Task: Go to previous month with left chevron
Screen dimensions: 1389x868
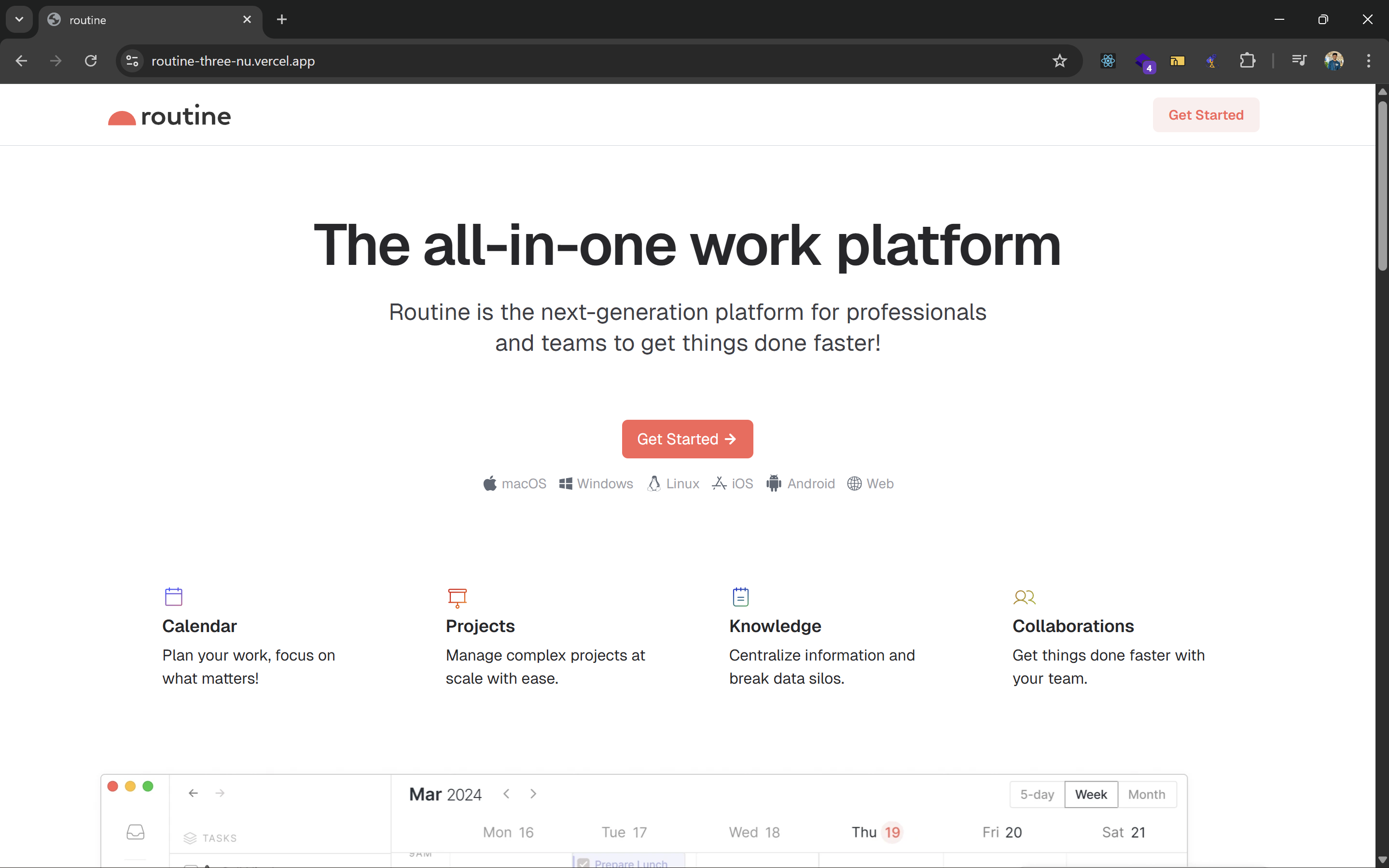Action: pyautogui.click(x=506, y=793)
